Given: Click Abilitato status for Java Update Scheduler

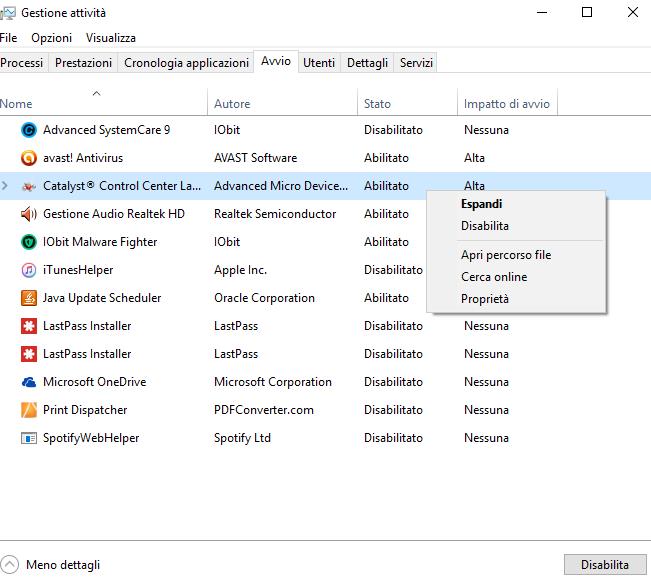Looking at the screenshot, I should pos(386,298).
